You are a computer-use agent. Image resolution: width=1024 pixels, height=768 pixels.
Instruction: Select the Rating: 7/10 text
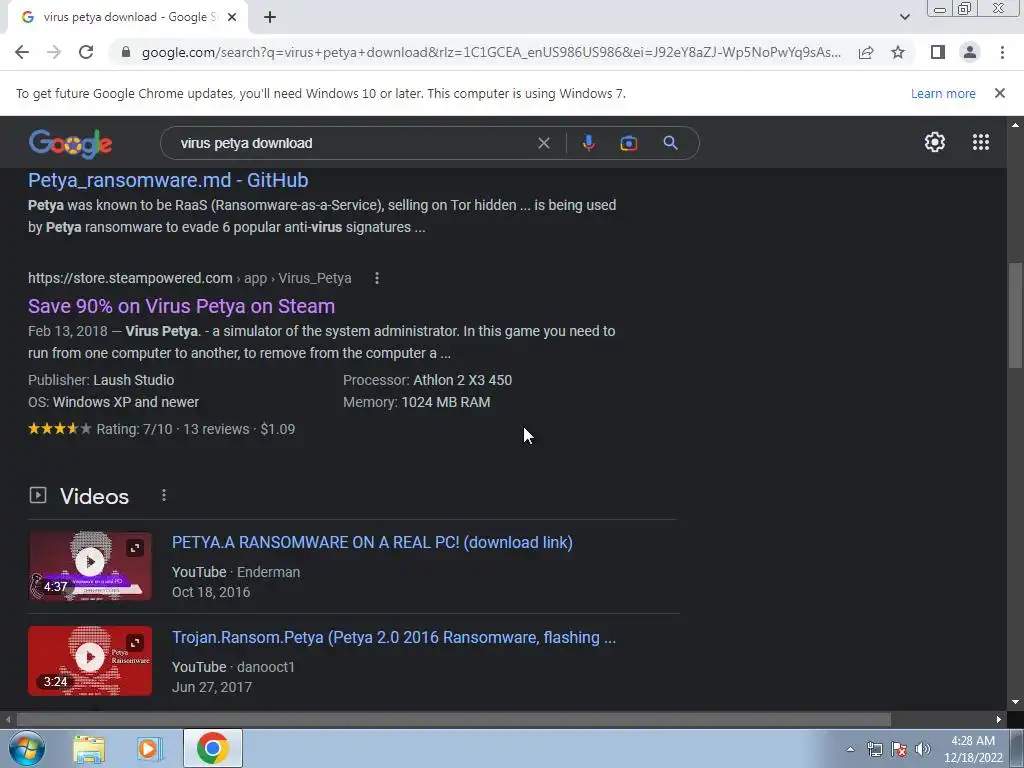pos(135,429)
